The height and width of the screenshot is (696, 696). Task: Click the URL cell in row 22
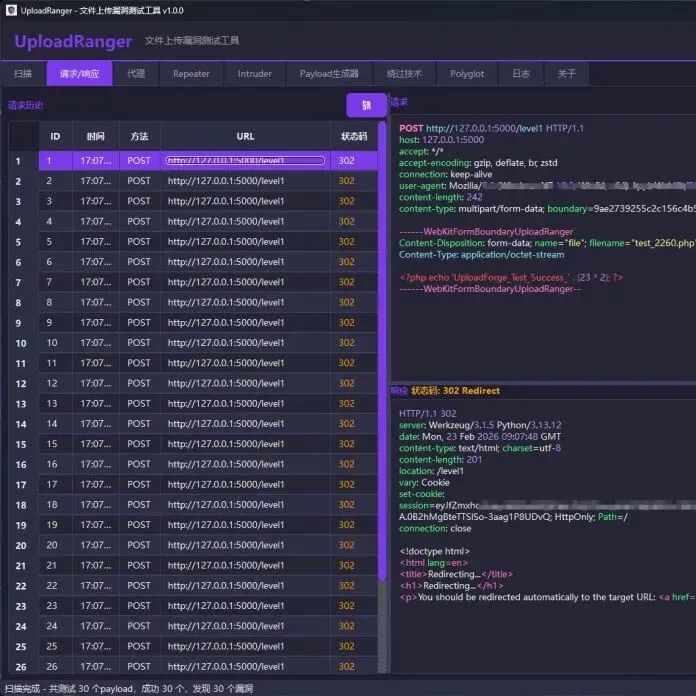(245, 586)
